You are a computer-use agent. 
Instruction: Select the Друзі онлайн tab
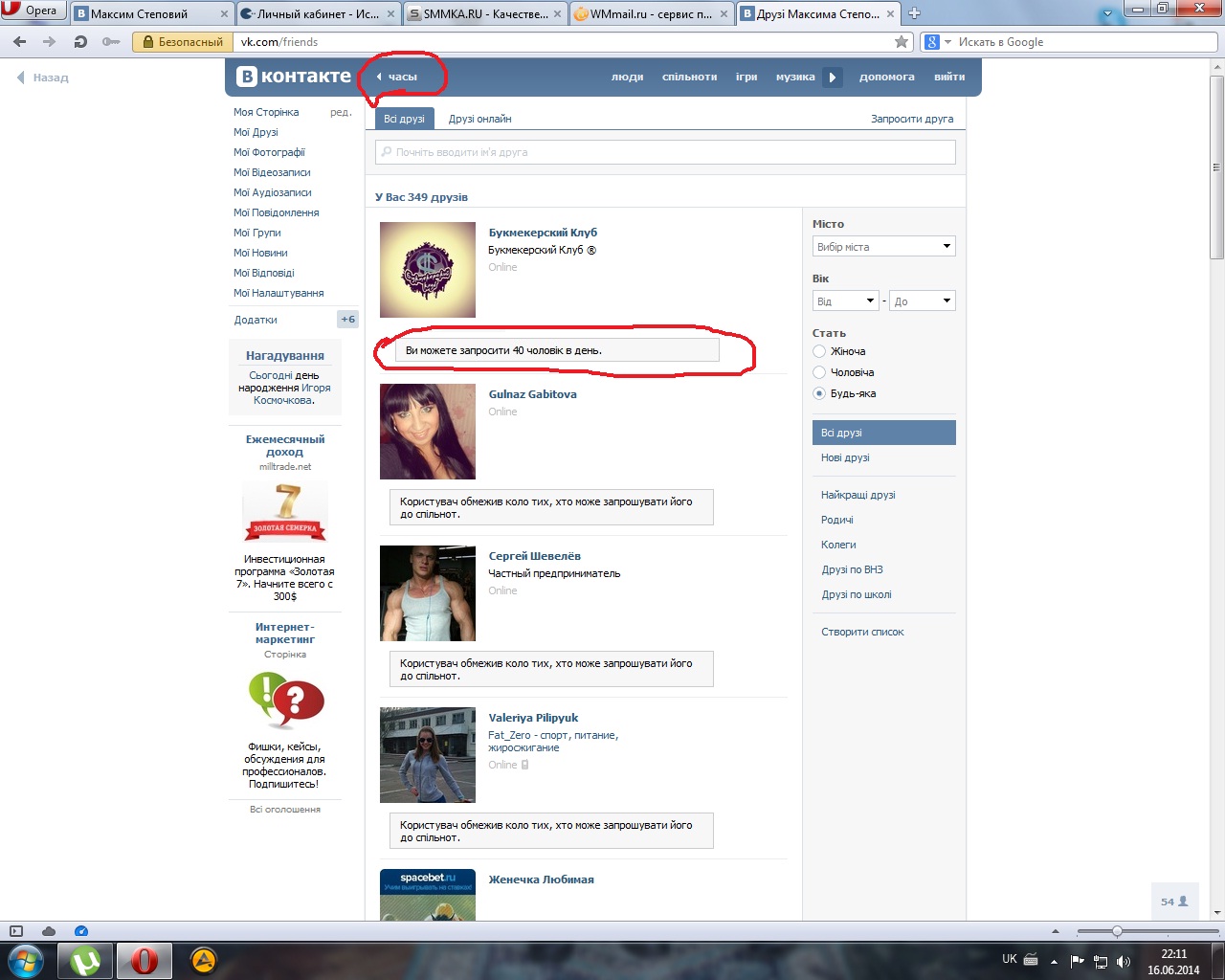(480, 119)
